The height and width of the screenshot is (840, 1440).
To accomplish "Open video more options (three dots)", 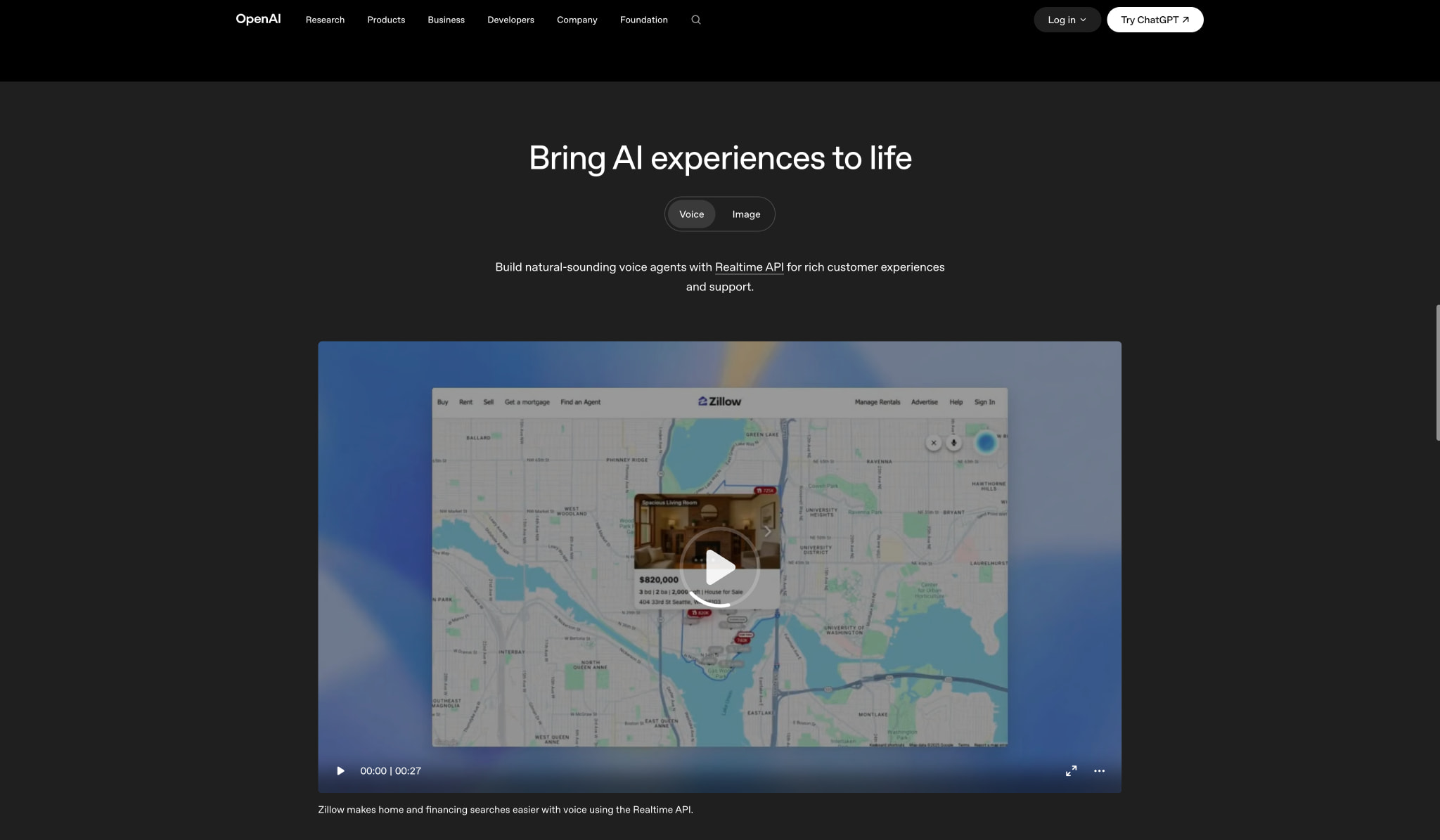I will click(x=1099, y=771).
